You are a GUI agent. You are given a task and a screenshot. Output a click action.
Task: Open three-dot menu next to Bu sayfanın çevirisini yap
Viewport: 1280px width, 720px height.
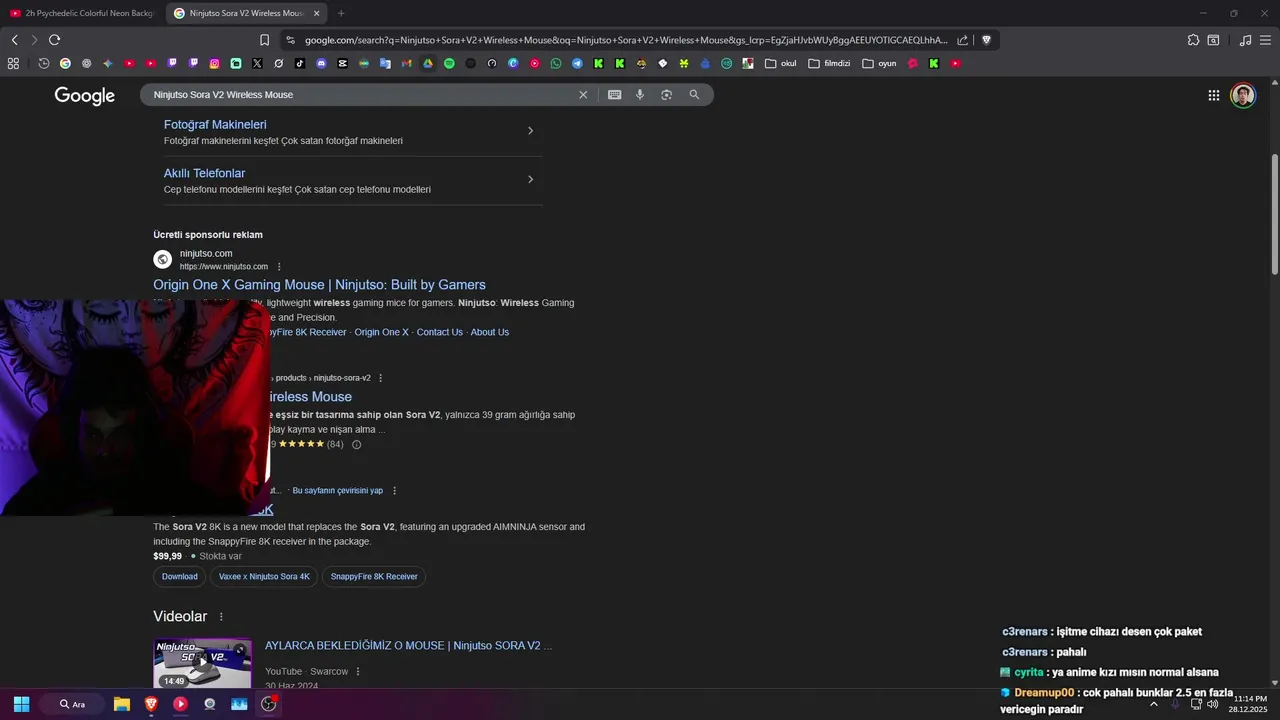tap(394, 491)
